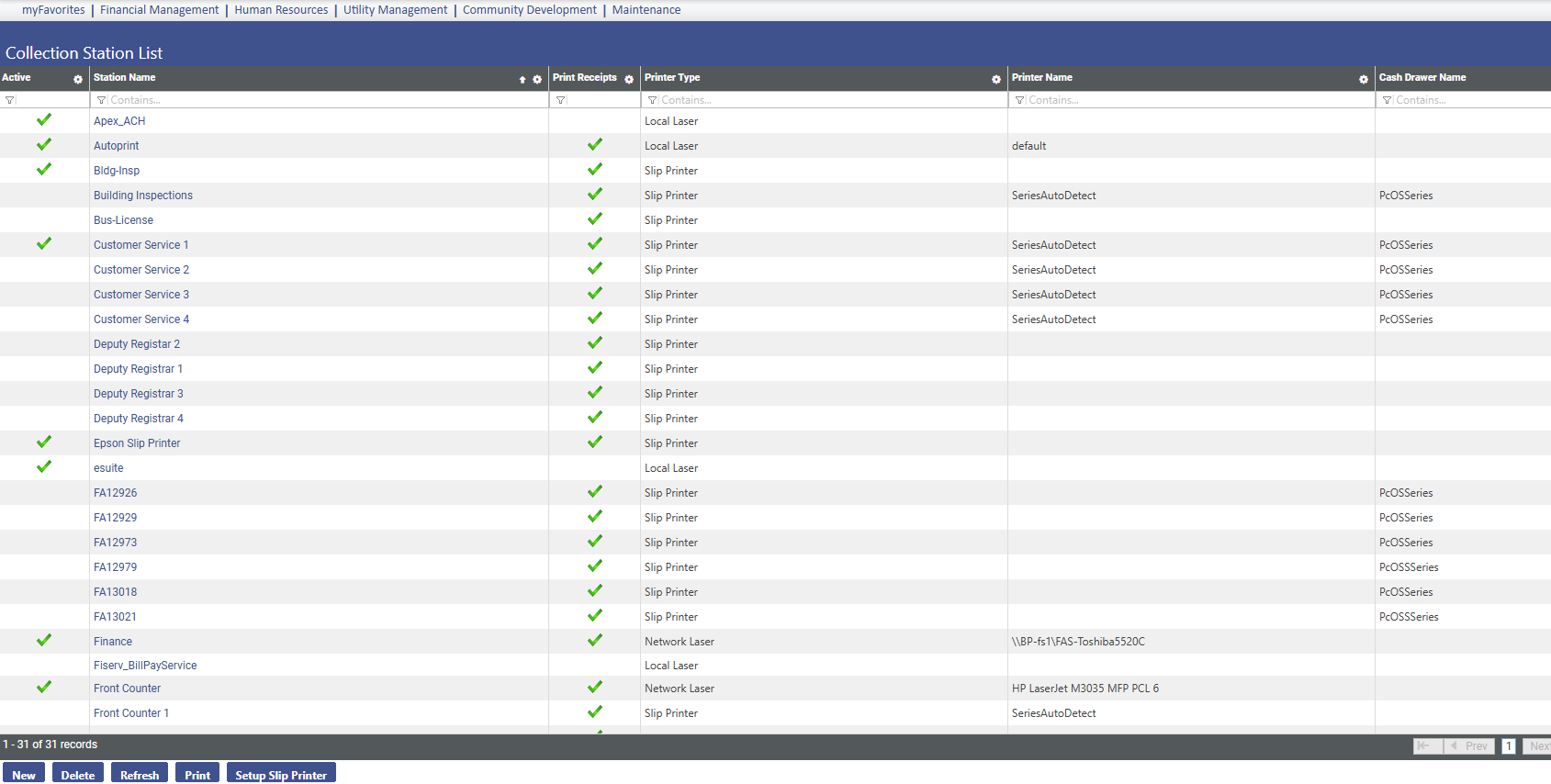Click Printer Type column header
1551x784 pixels.
pos(672,78)
